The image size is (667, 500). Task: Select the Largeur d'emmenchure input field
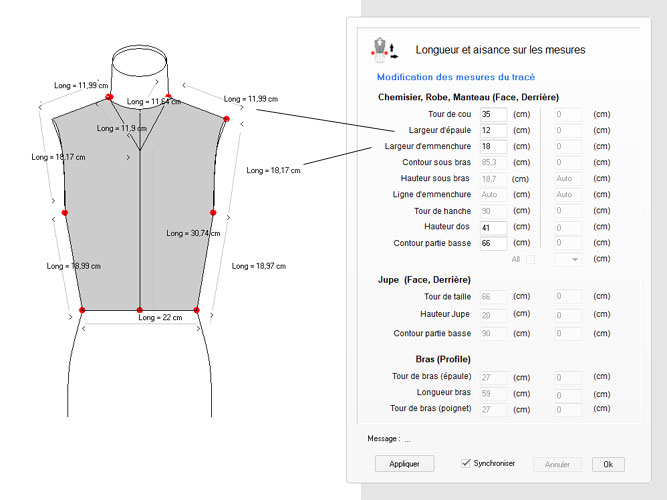click(492, 147)
